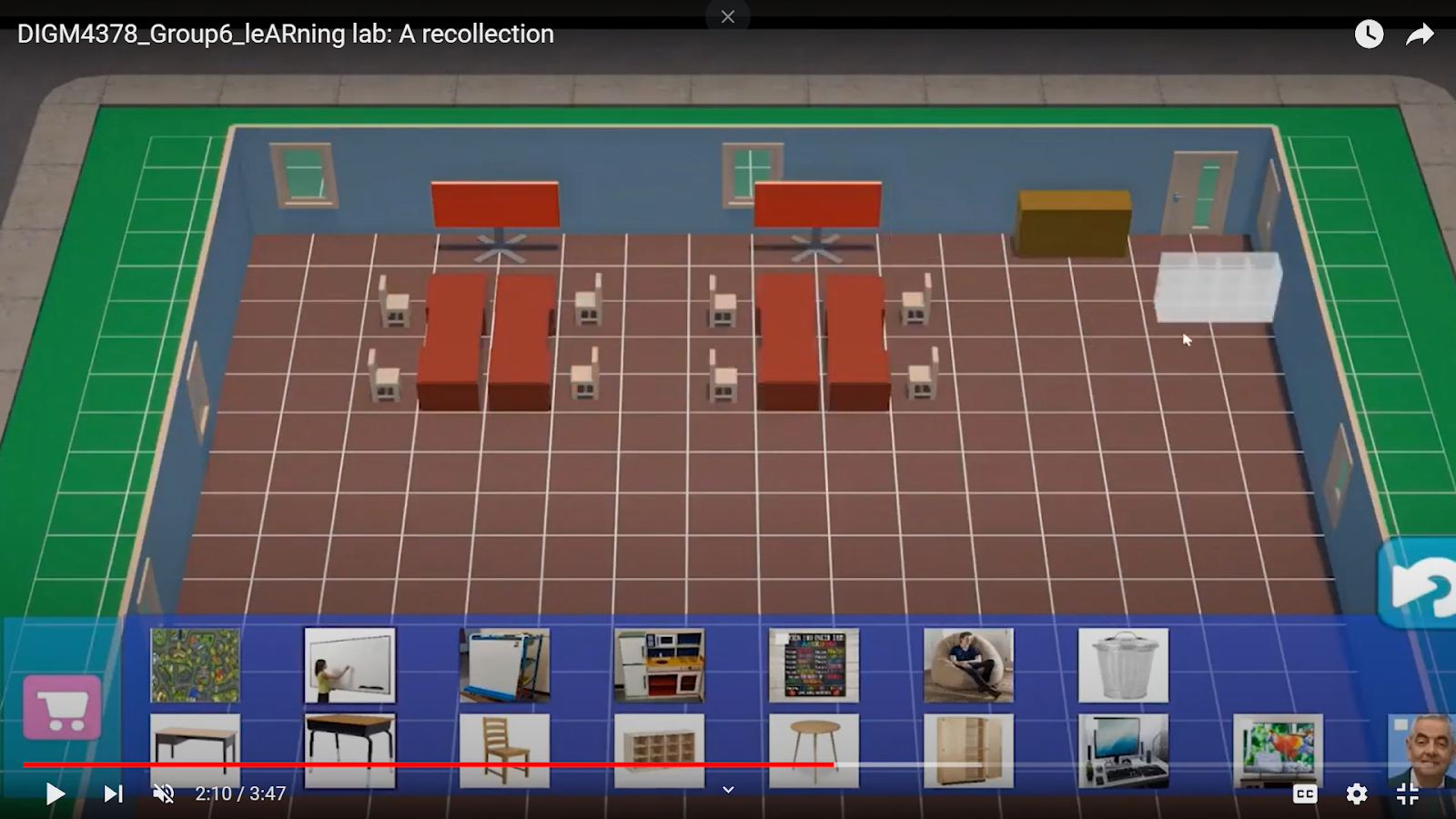1456x819 pixels.
Task: Pick the desktop computer item
Action: click(1123, 748)
